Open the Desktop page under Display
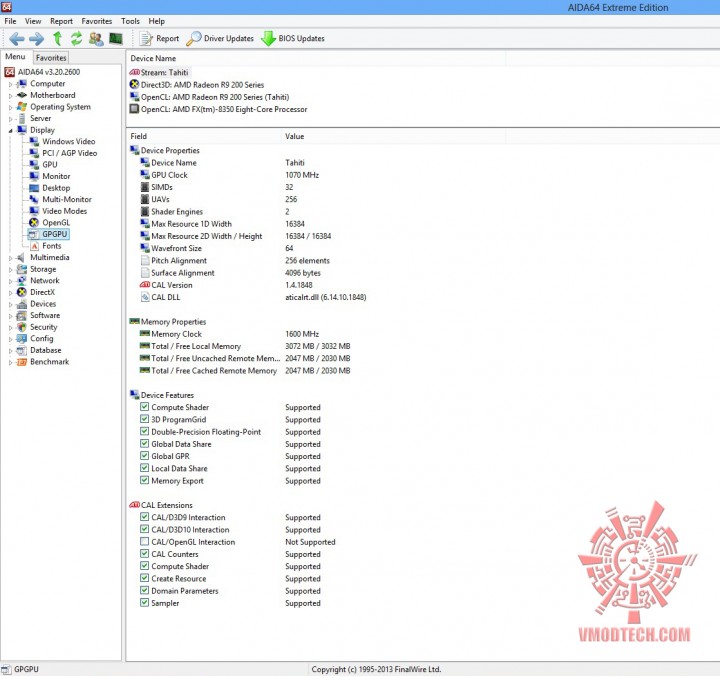Viewport: 720px width, 676px height. click(56, 188)
